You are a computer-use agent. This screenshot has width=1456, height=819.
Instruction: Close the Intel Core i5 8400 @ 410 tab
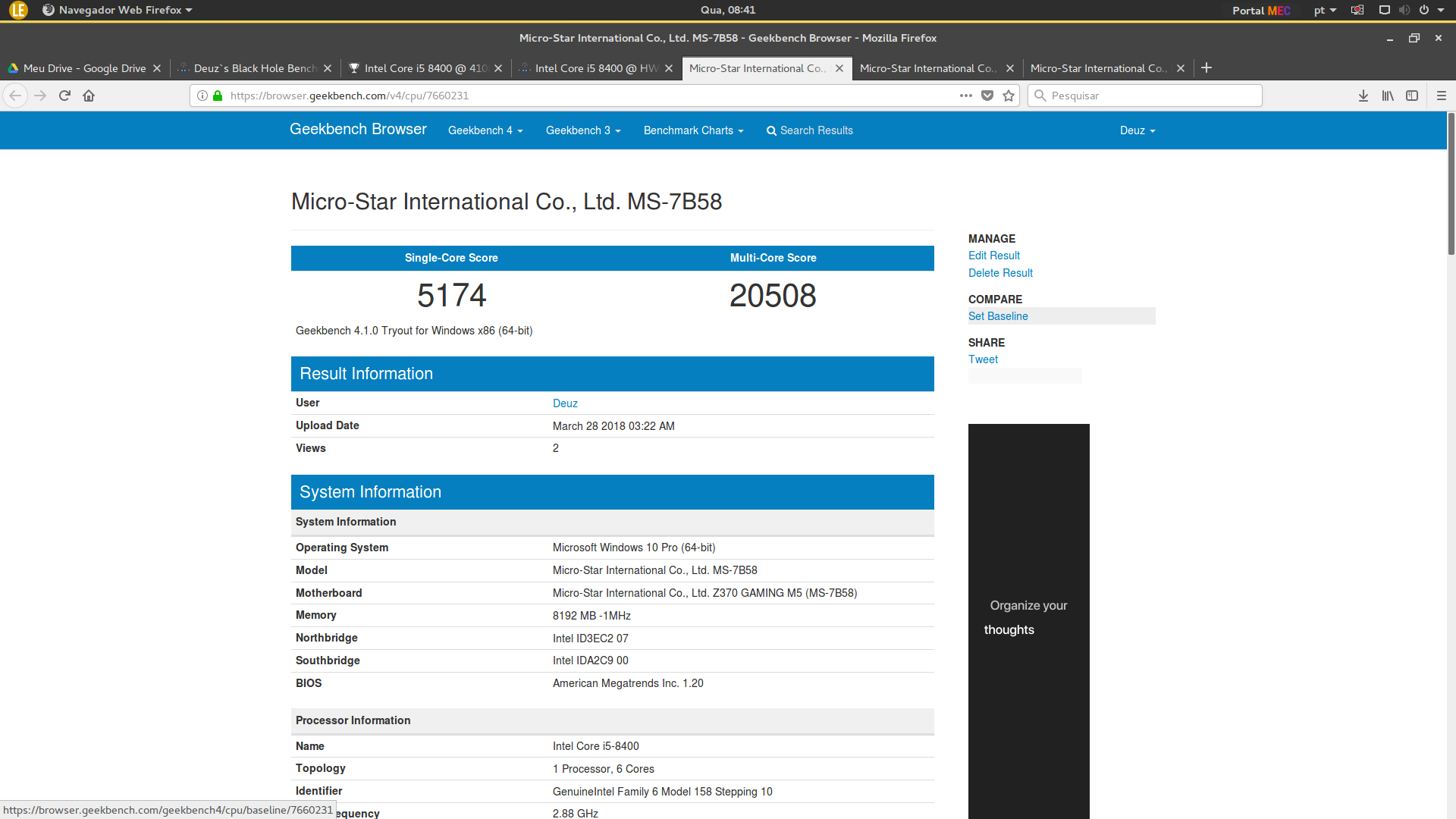(498, 68)
